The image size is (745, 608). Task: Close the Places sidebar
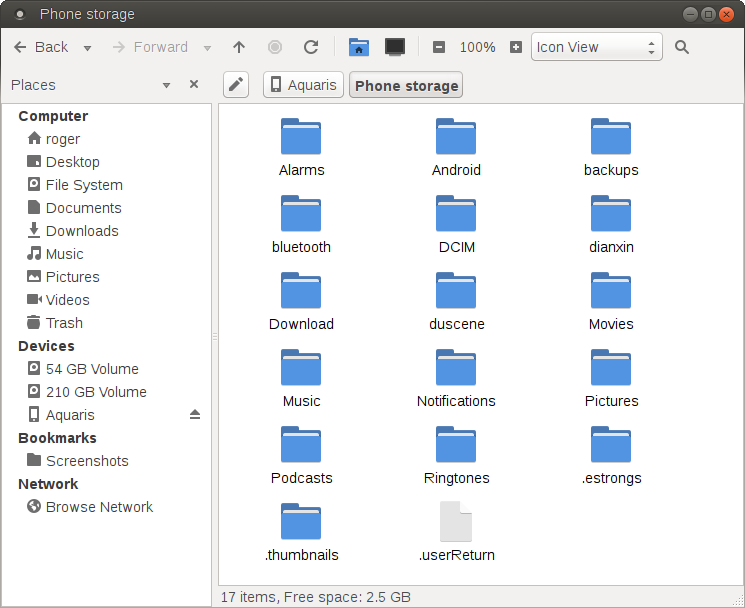point(194,85)
